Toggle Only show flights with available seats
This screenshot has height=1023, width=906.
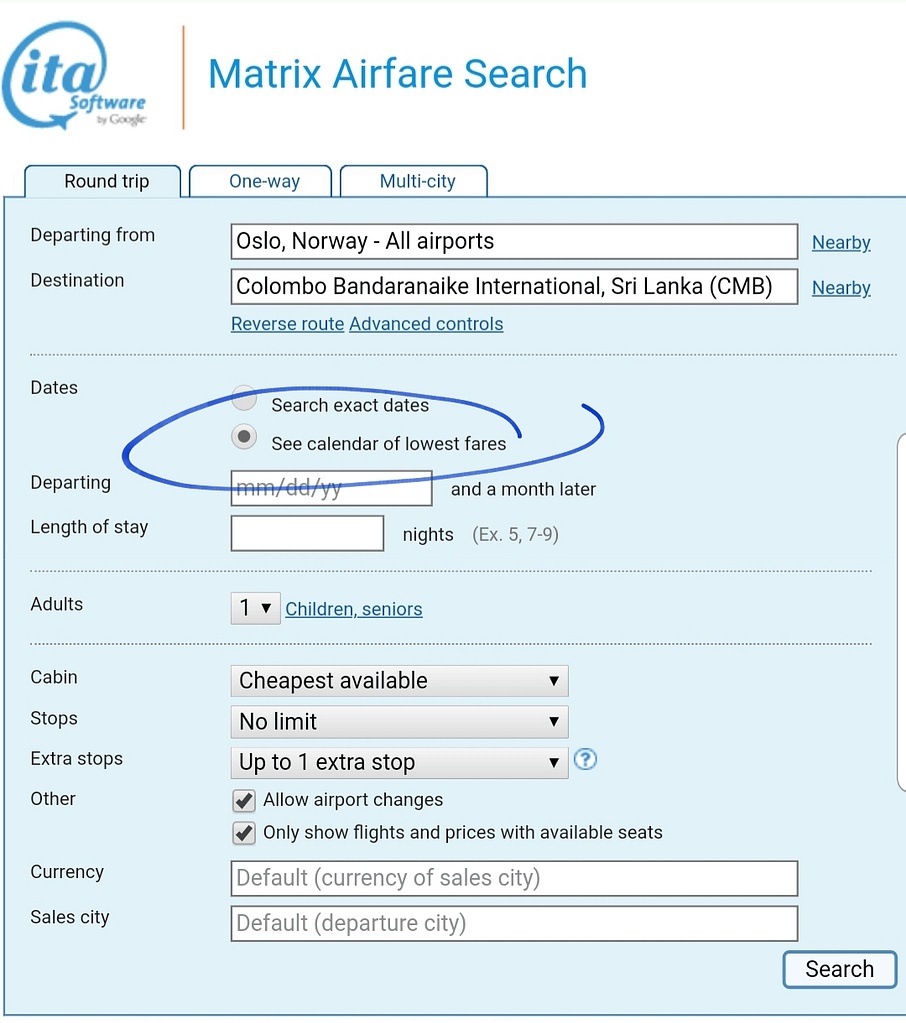[243, 833]
